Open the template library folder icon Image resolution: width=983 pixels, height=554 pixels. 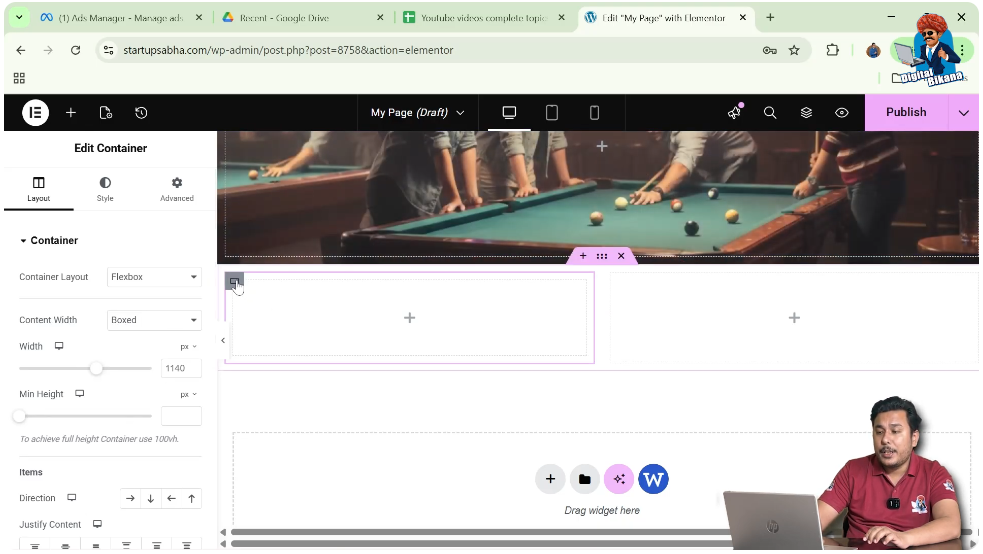coord(585,479)
